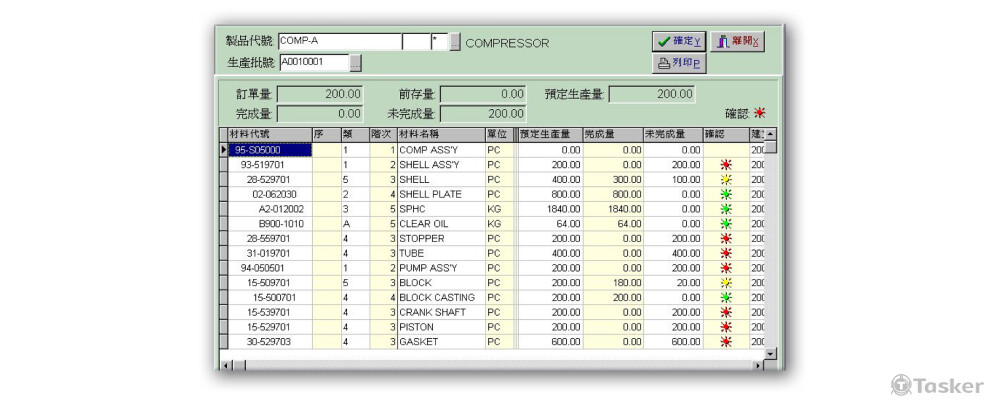Click the CLEAR OIL name cell
The height and width of the screenshot is (406, 1000).
441,224
